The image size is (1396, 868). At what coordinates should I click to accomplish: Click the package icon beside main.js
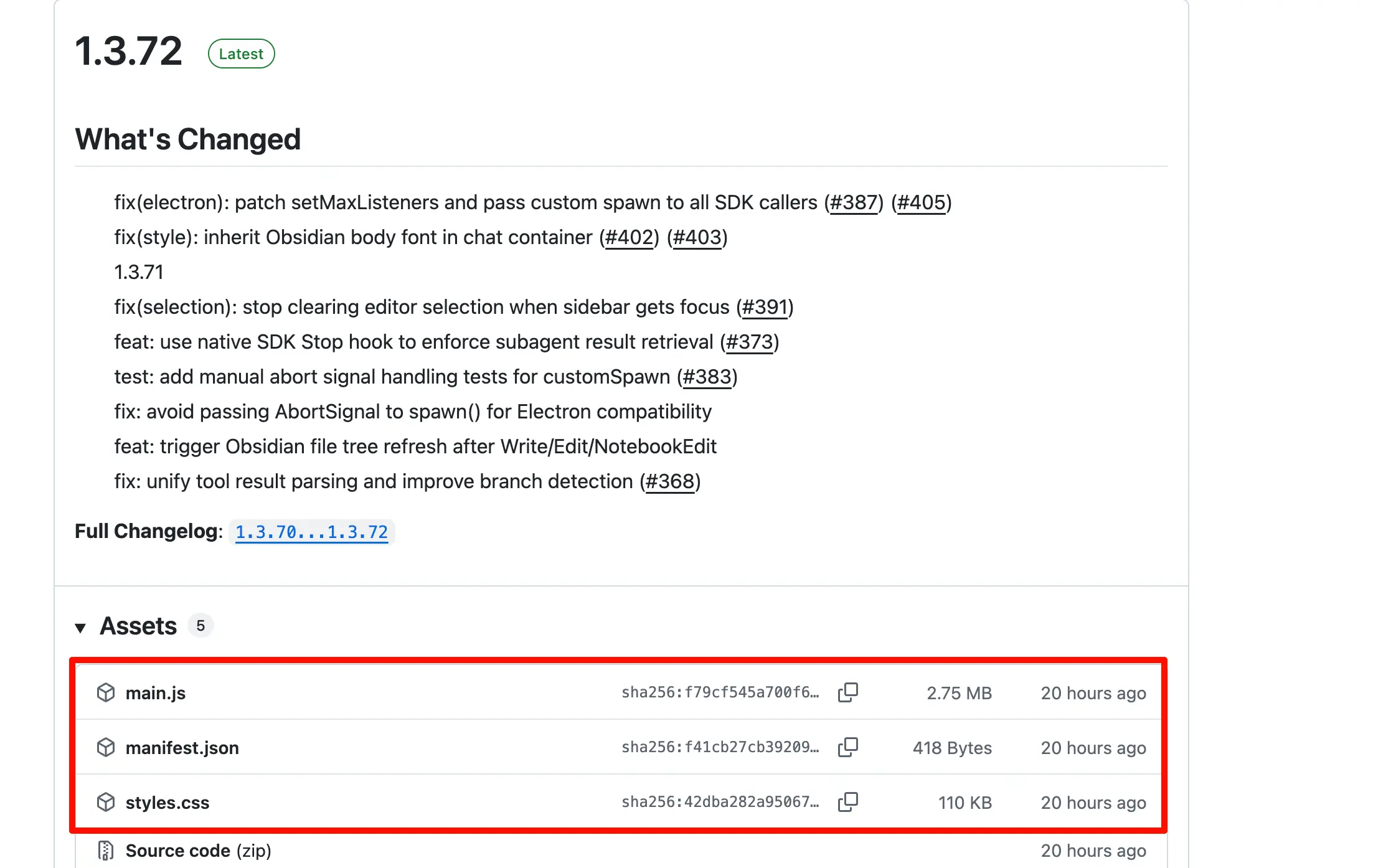(x=106, y=692)
